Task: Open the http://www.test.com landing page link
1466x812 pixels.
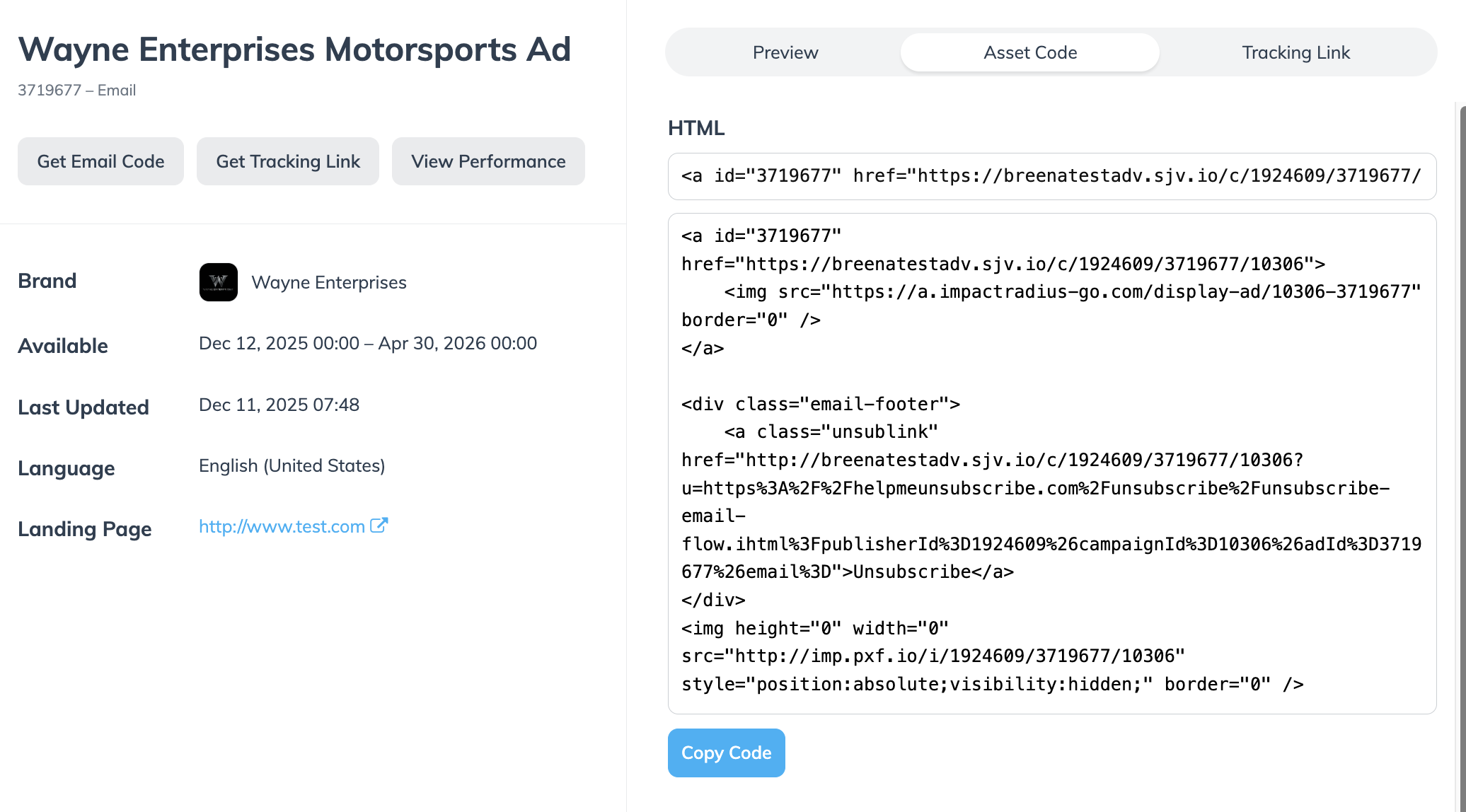Action: coord(282,526)
